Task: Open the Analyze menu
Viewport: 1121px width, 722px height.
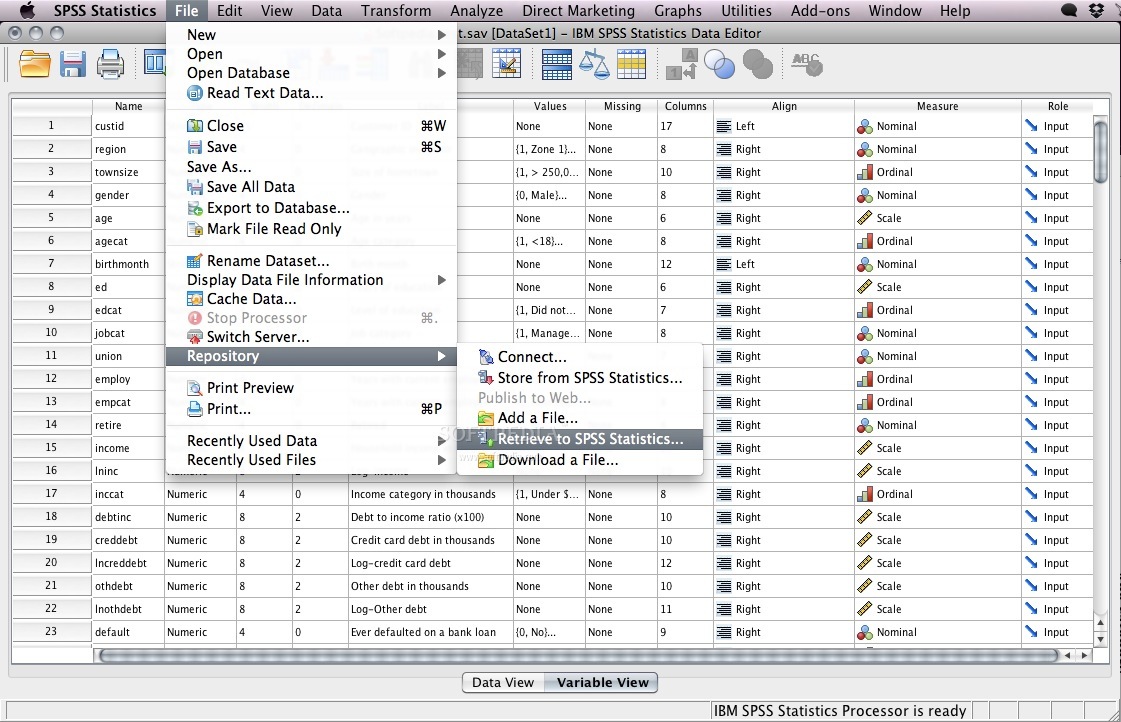Action: point(476,11)
